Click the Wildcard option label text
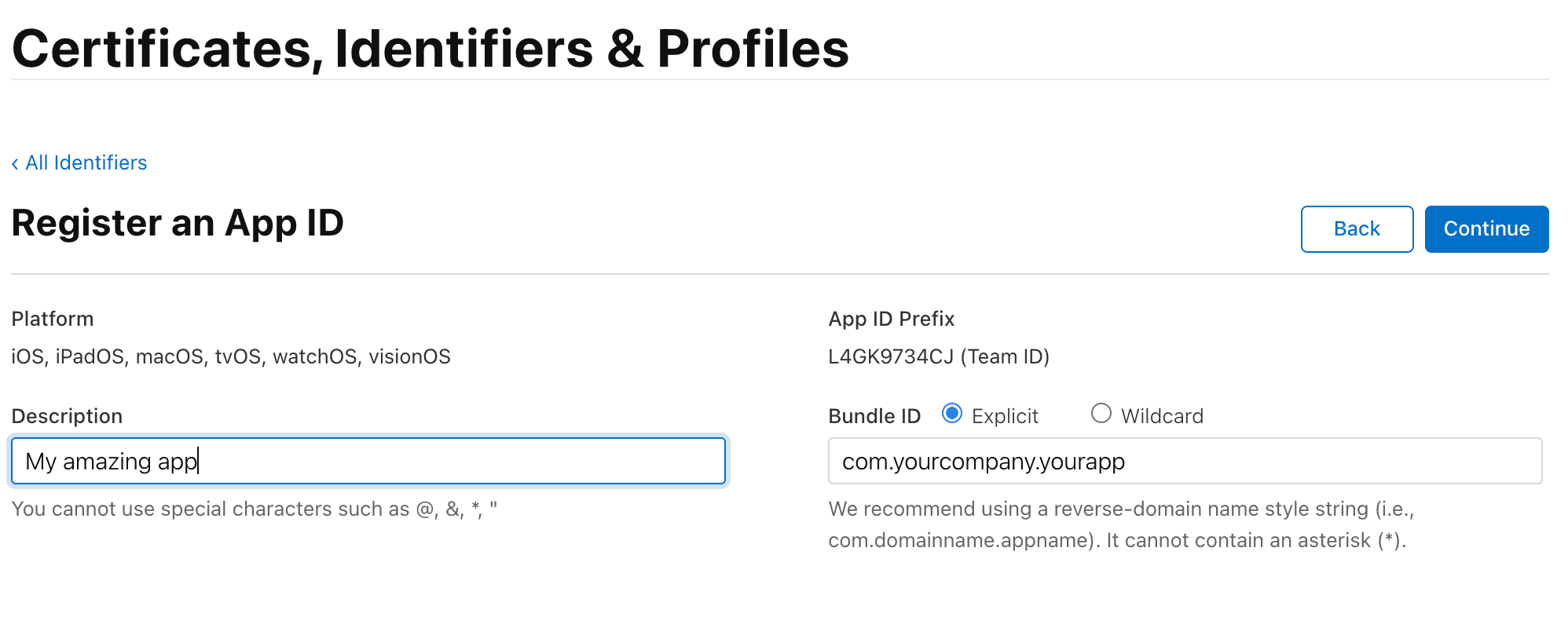This screenshot has width=1568, height=628. (1161, 416)
